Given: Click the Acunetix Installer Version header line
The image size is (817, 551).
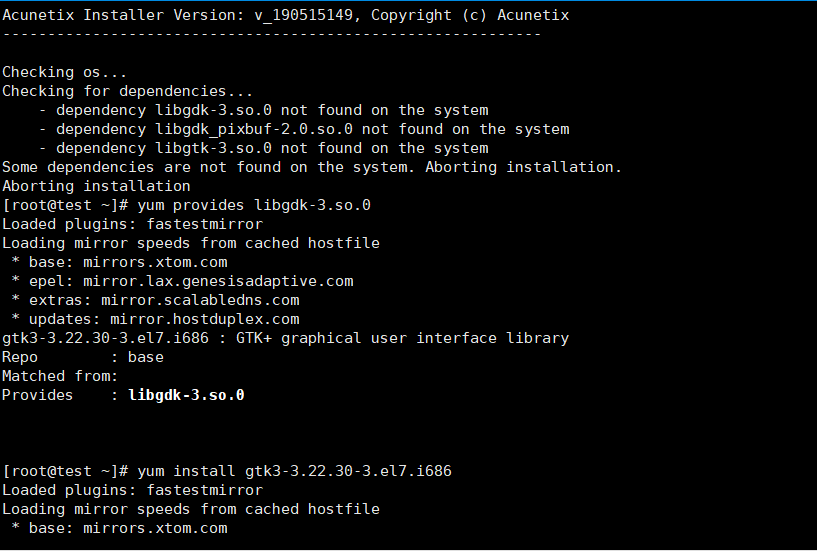Looking at the screenshot, I should tap(286, 15).
